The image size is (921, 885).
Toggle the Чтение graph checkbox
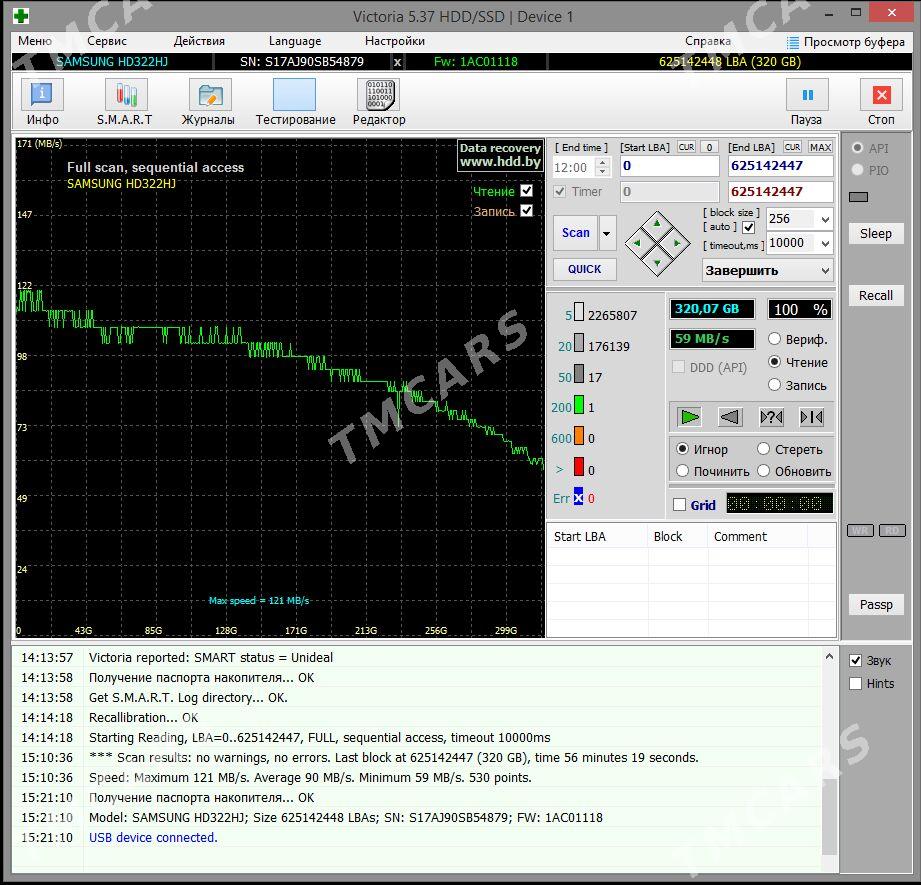pos(527,191)
